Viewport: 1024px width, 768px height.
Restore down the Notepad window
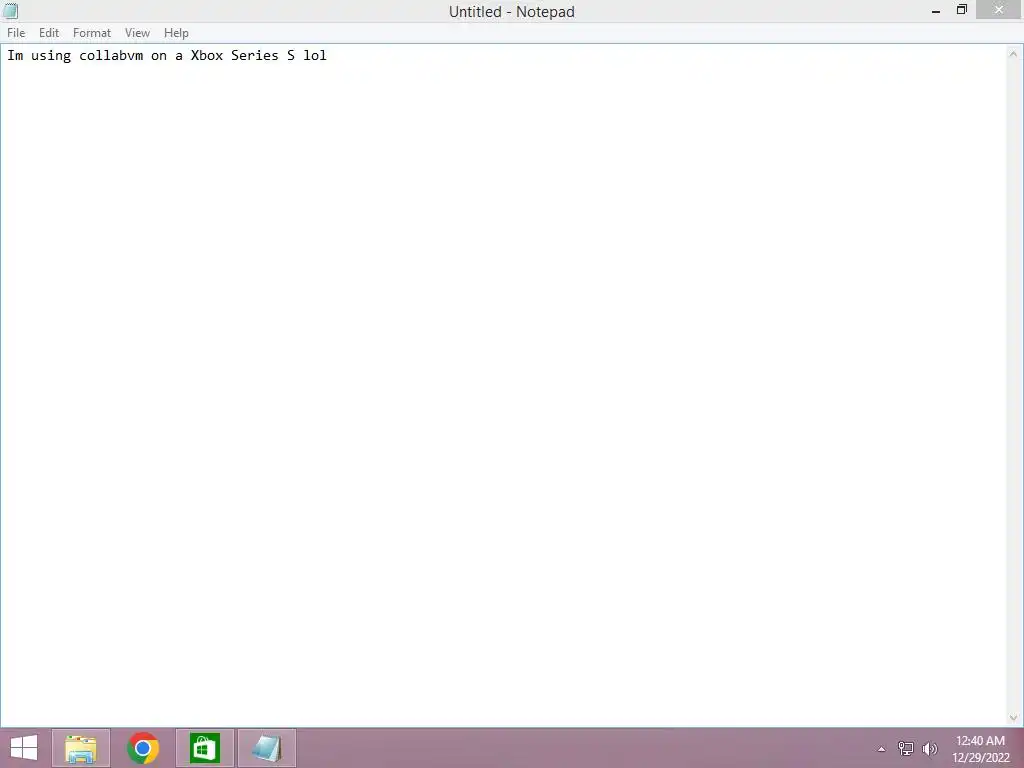(x=961, y=10)
